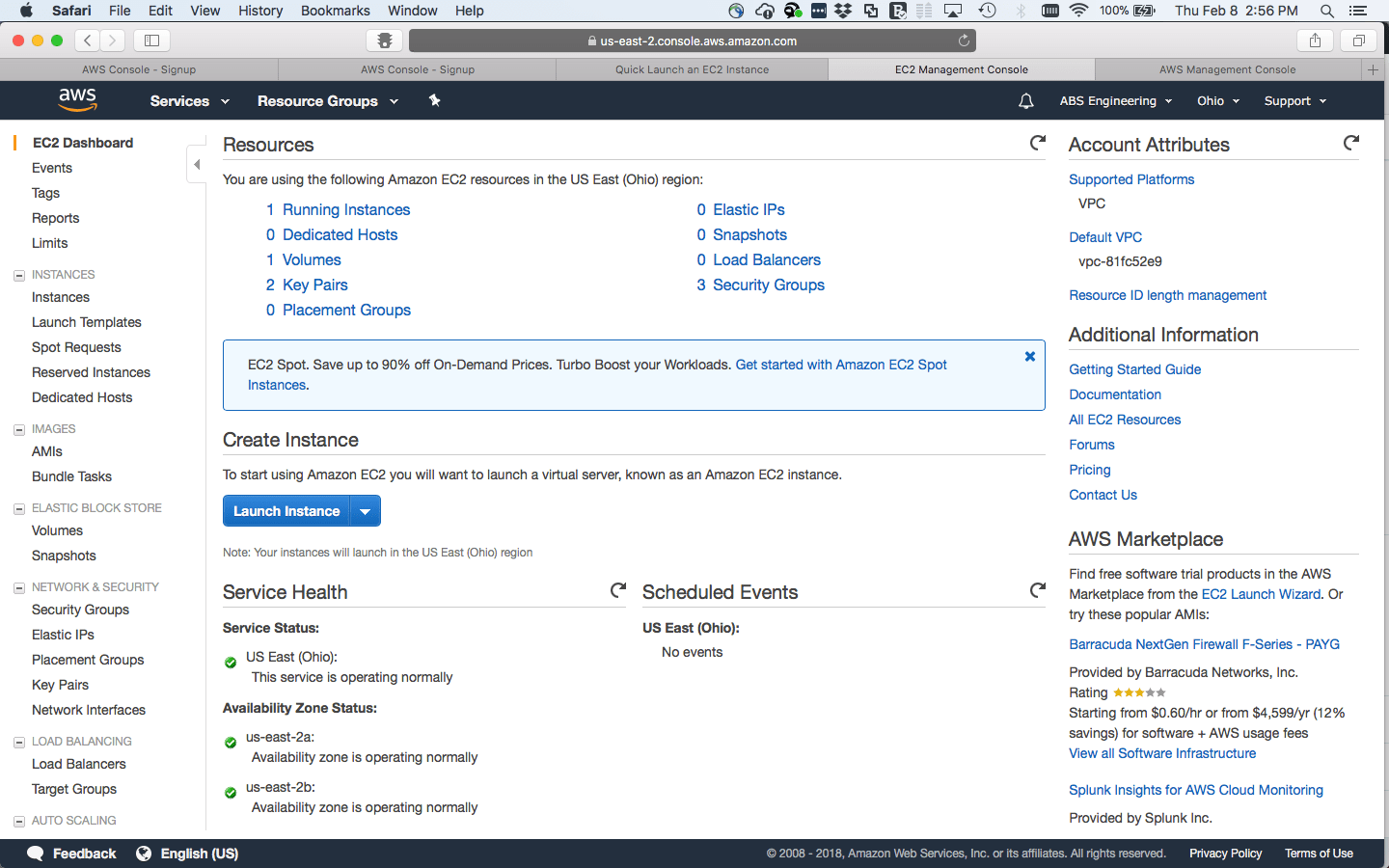Click the pin shortcut icon in navbar

click(434, 100)
